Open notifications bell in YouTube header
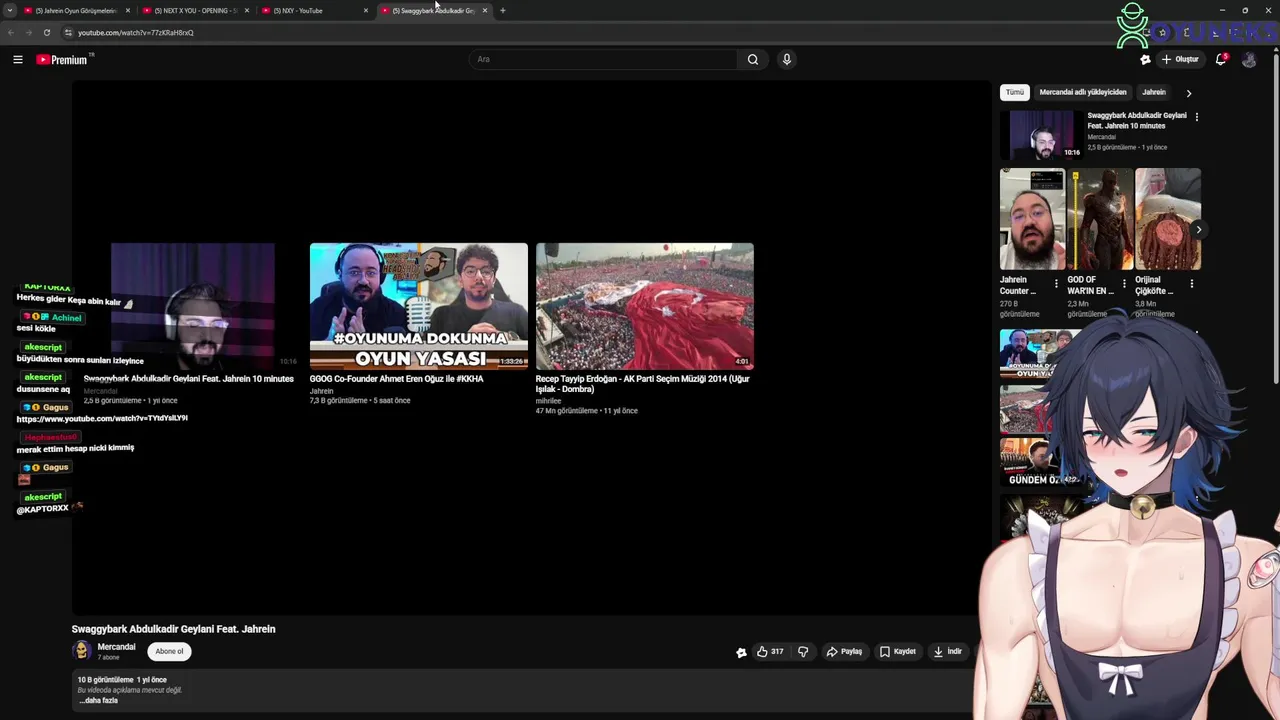 (1221, 59)
